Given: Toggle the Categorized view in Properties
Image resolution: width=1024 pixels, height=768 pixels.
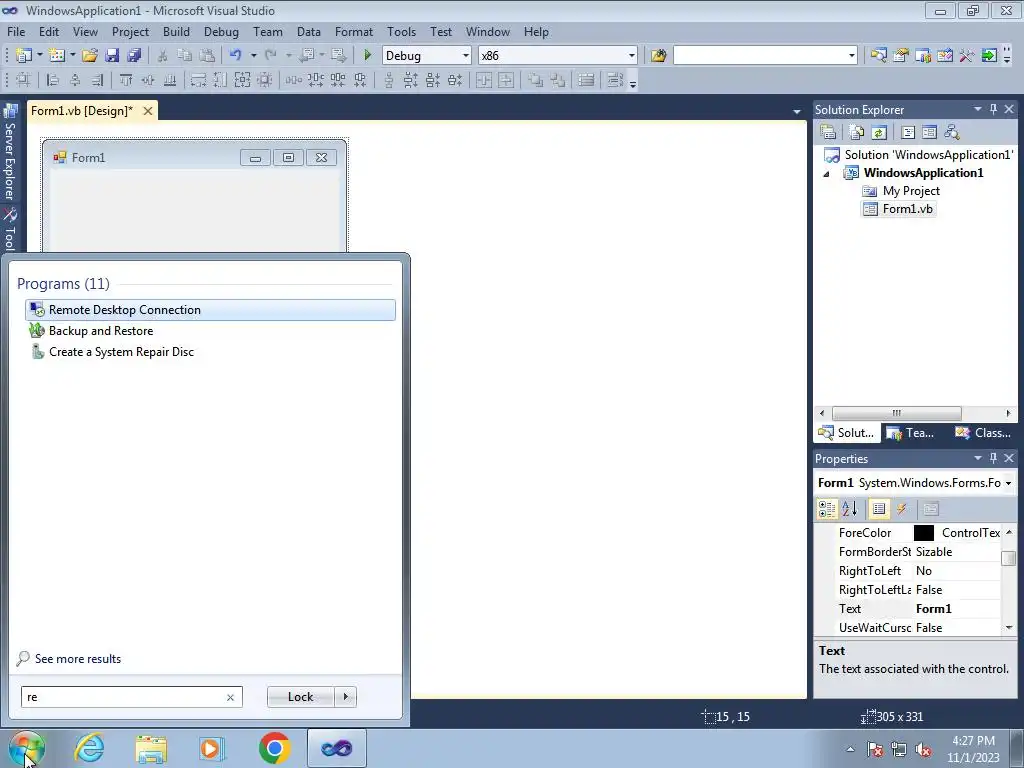Looking at the screenshot, I should 827,509.
